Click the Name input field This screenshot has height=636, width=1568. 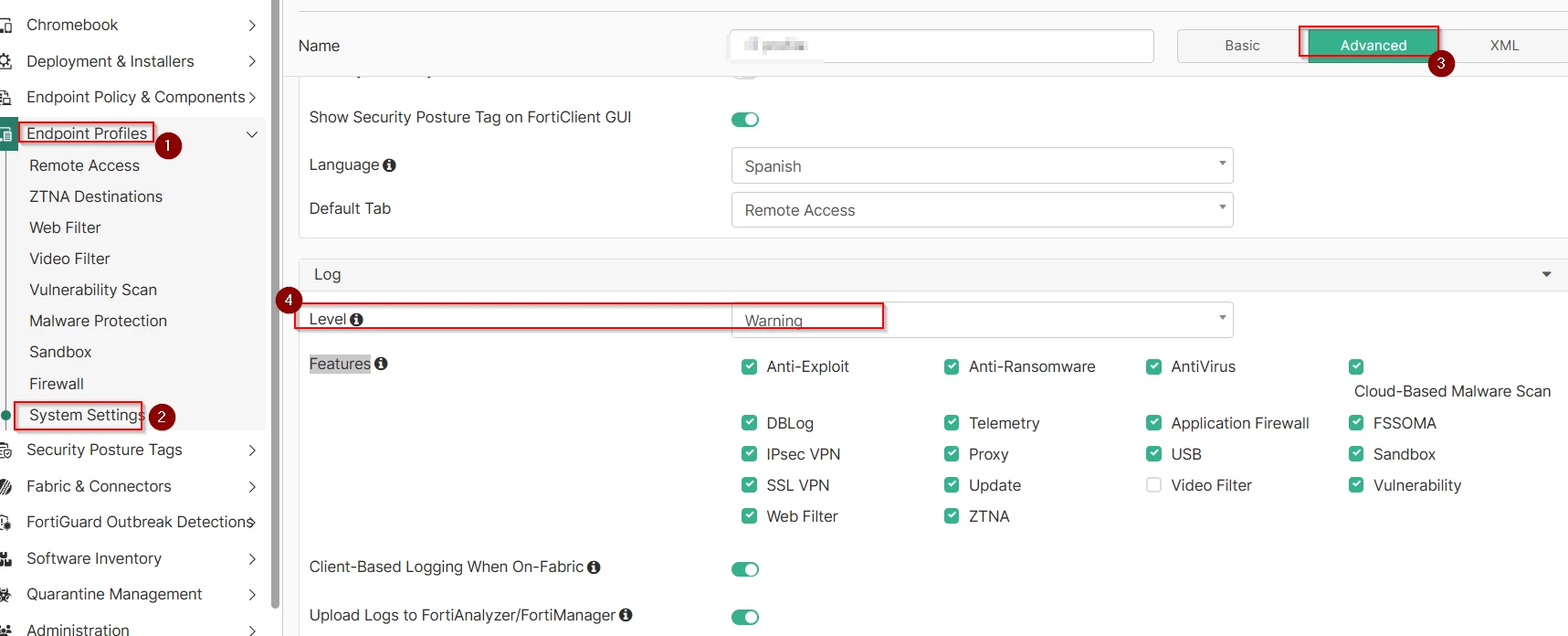click(941, 46)
